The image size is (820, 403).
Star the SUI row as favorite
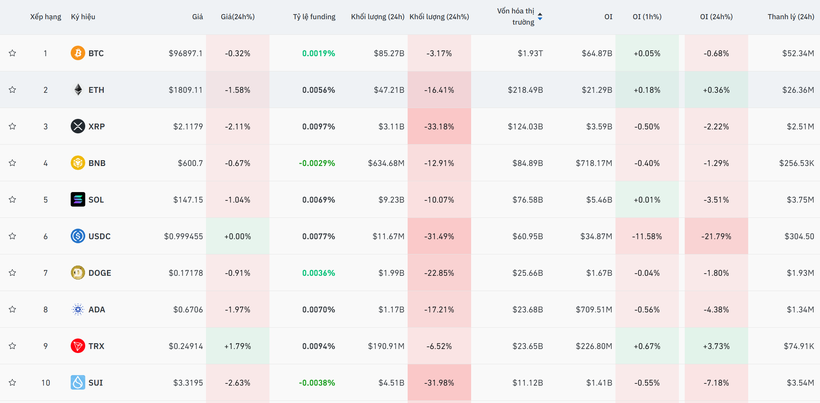[x=12, y=383]
